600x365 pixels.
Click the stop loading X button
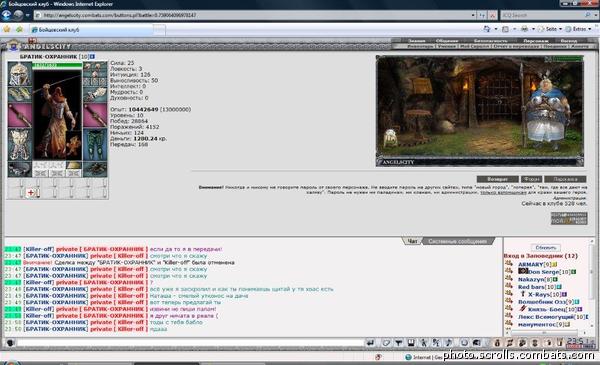[492, 15]
